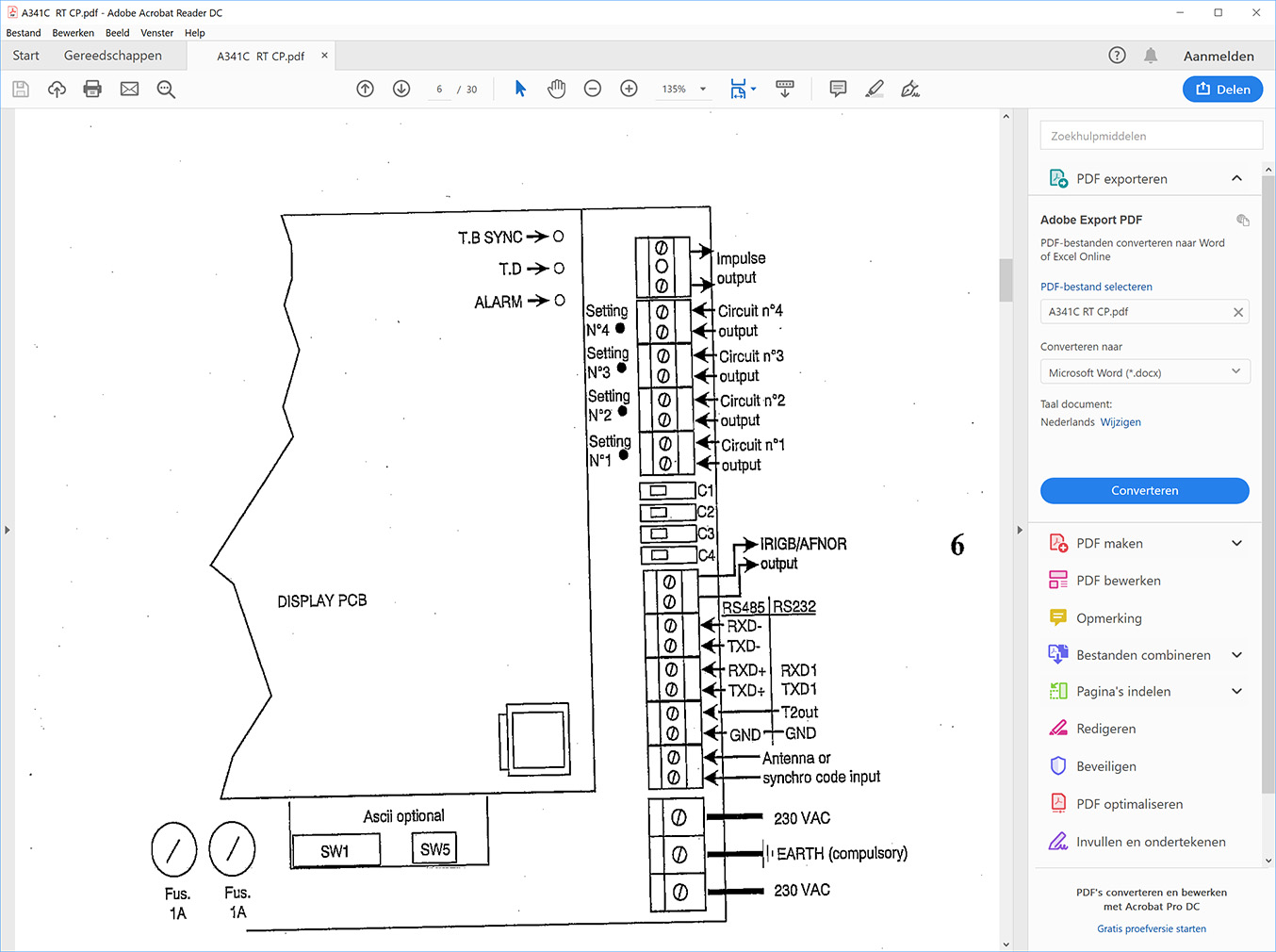The width and height of the screenshot is (1276, 952).
Task: Add a comment note icon
Action: 838,89
